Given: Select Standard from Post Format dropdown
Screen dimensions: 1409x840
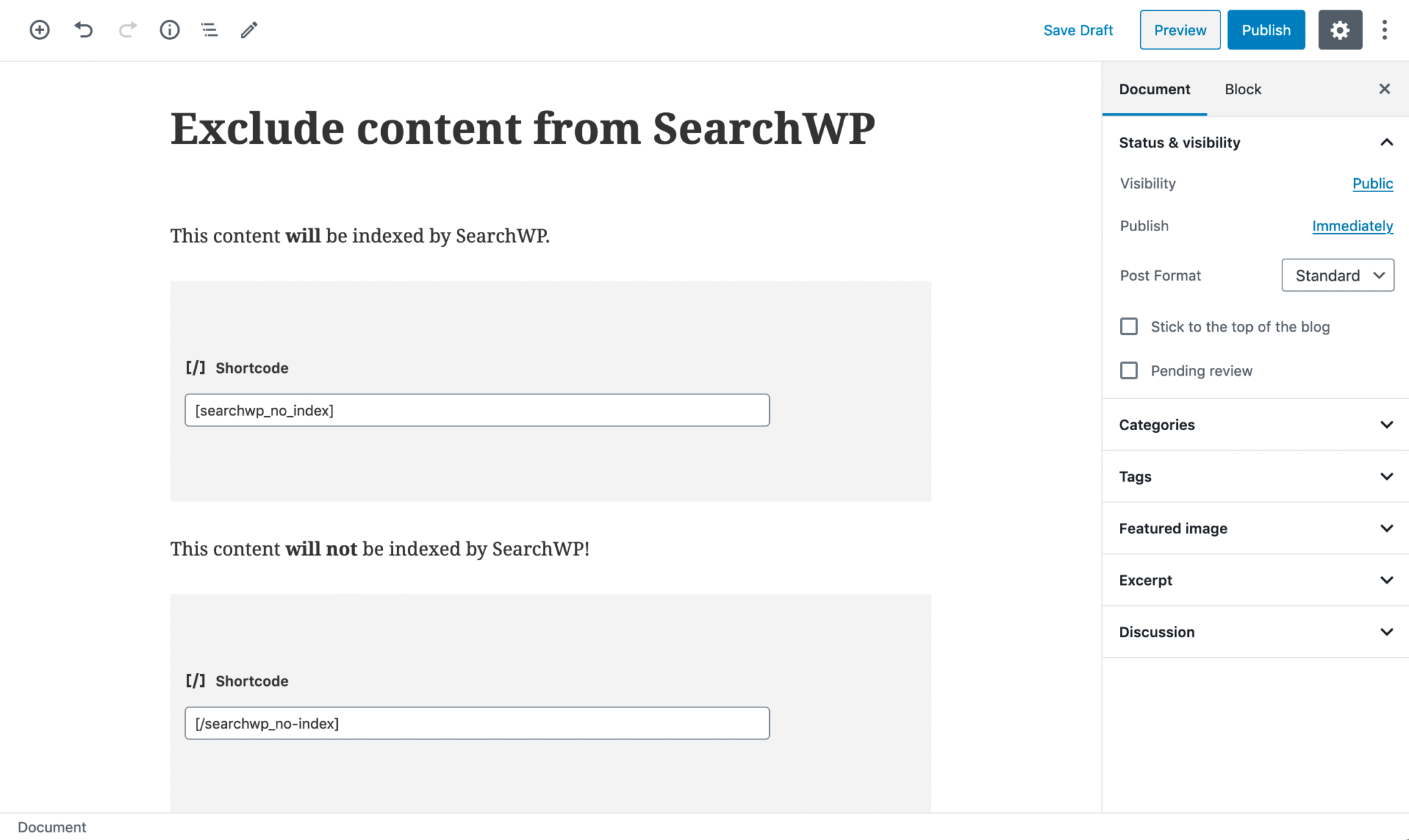Looking at the screenshot, I should click(x=1338, y=275).
